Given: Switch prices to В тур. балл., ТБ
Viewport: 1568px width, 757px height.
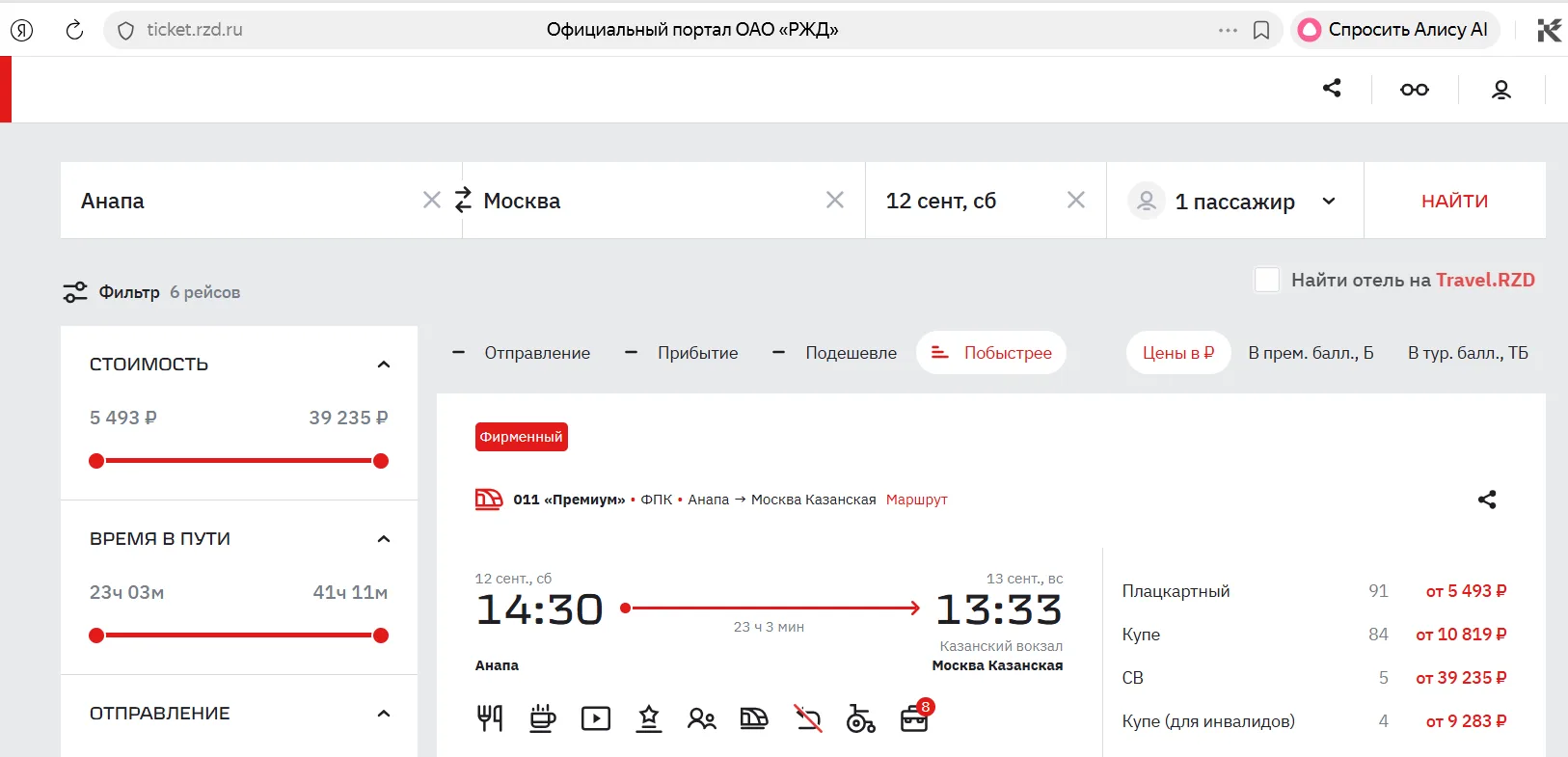Looking at the screenshot, I should 1468,353.
